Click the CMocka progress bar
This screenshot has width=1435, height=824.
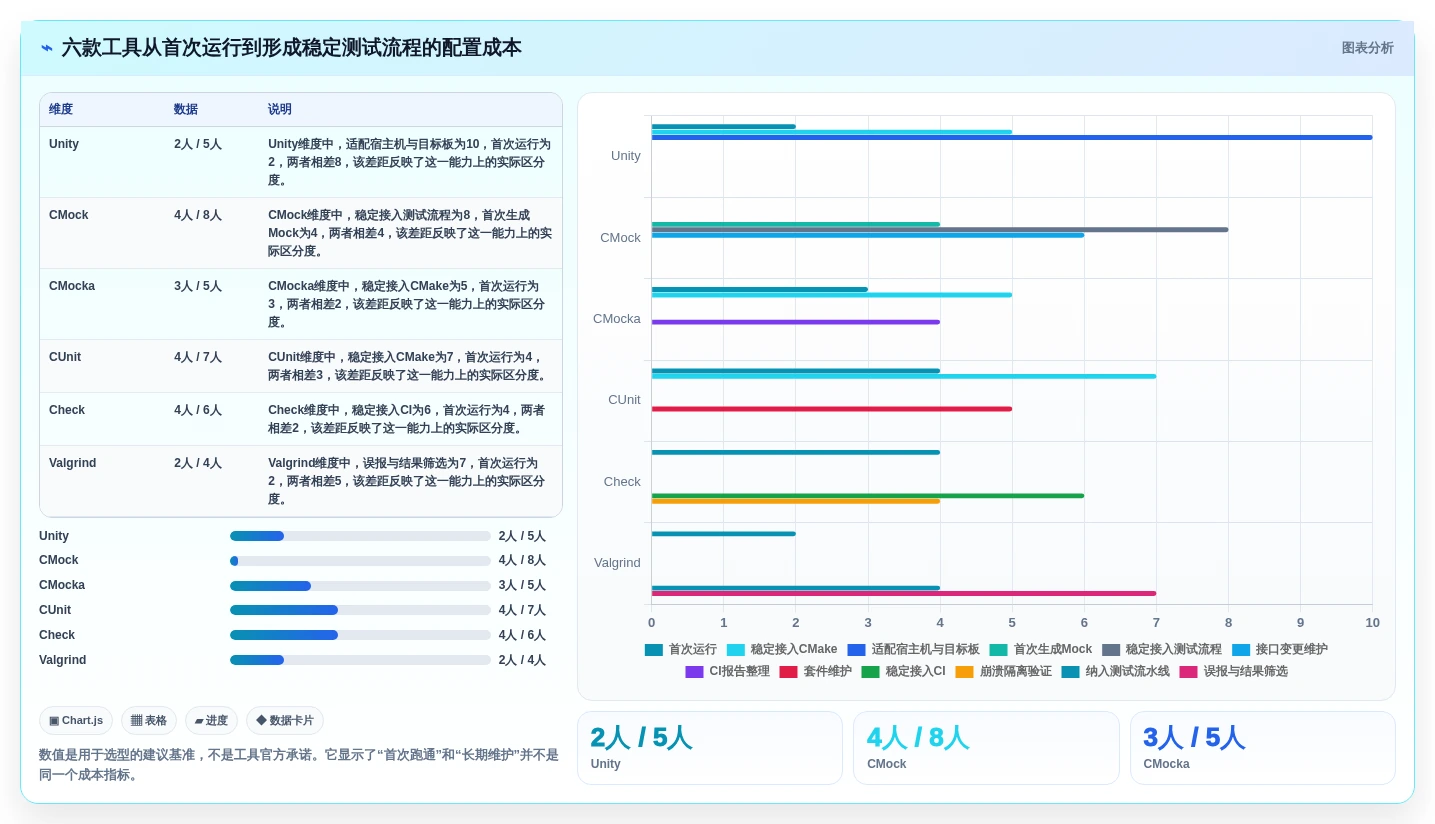(360, 586)
